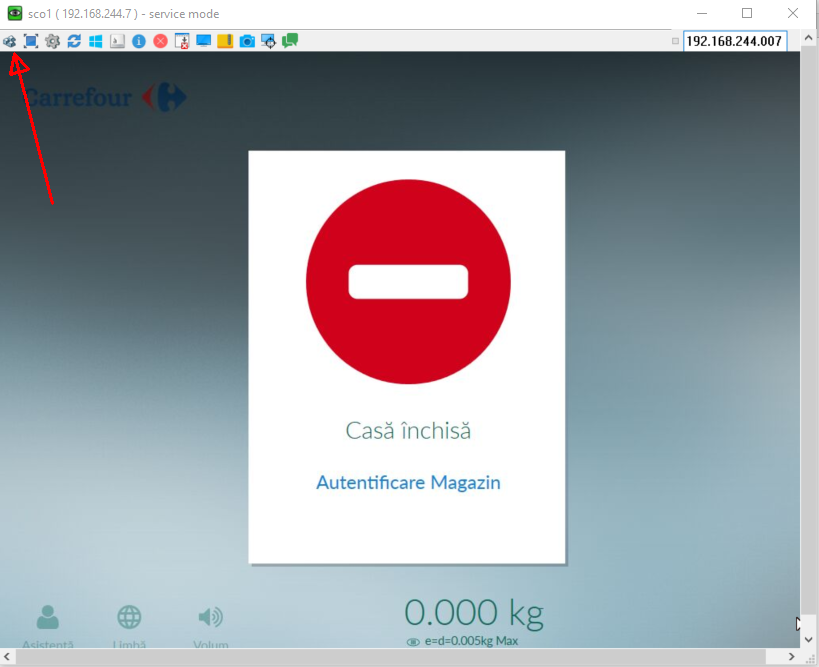Click the IP address field 192.168.244.007

(734, 41)
